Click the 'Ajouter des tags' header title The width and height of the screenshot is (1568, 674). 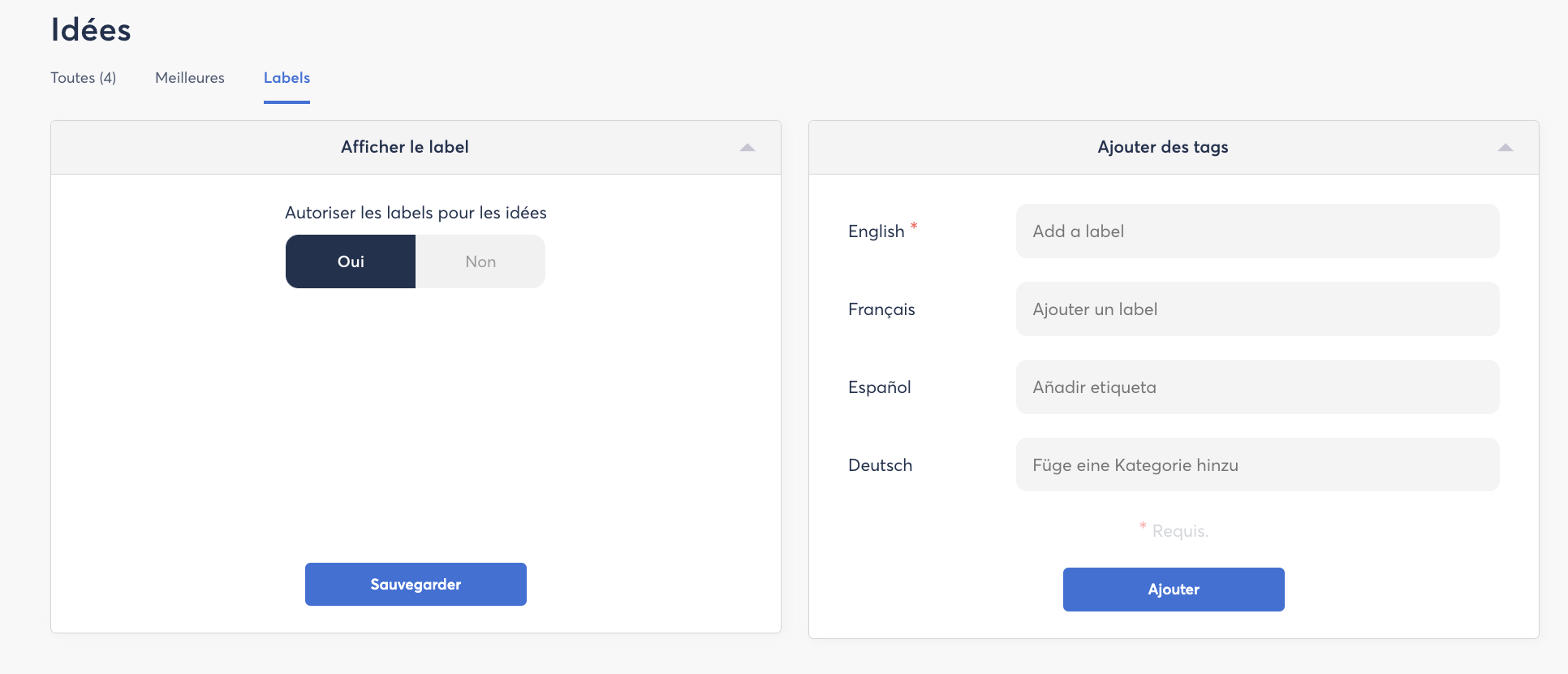(x=1162, y=147)
